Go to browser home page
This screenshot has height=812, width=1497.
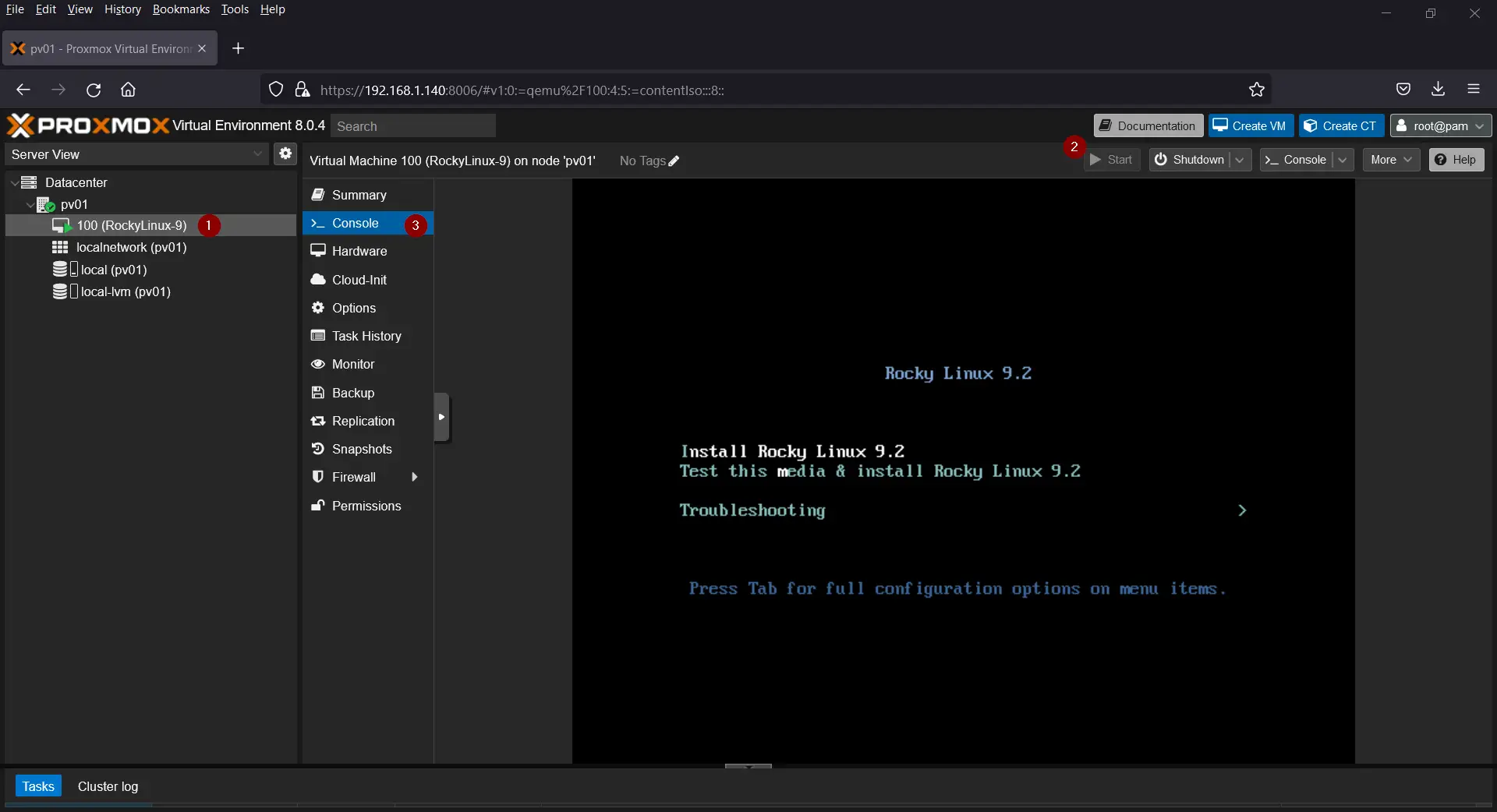(x=129, y=90)
